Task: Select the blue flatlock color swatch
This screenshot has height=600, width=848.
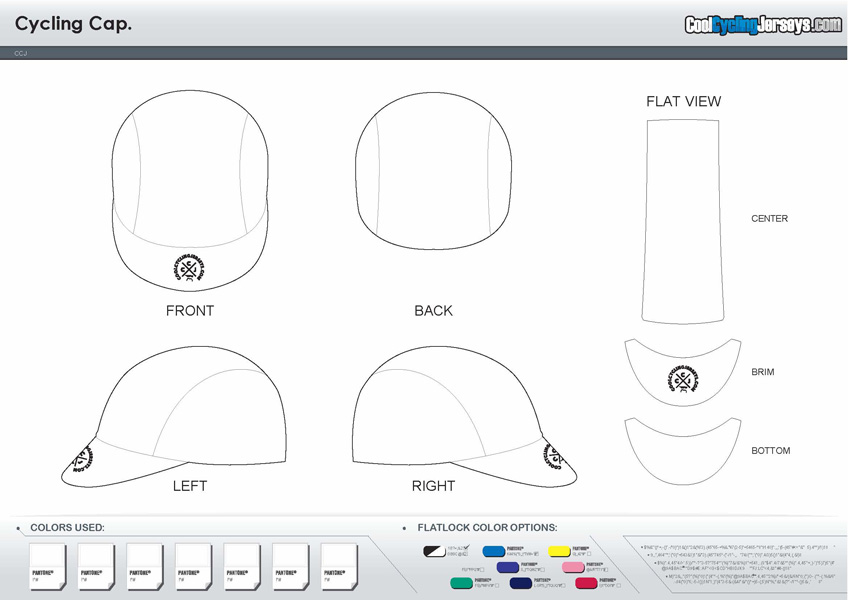Action: coord(494,551)
